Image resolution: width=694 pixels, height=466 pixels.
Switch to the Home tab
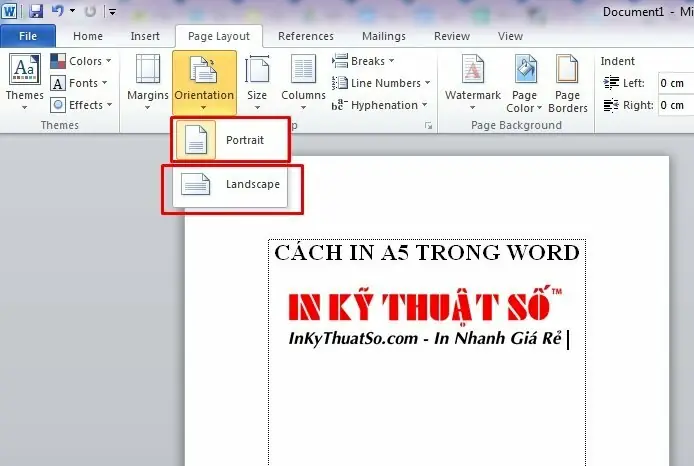[88, 36]
